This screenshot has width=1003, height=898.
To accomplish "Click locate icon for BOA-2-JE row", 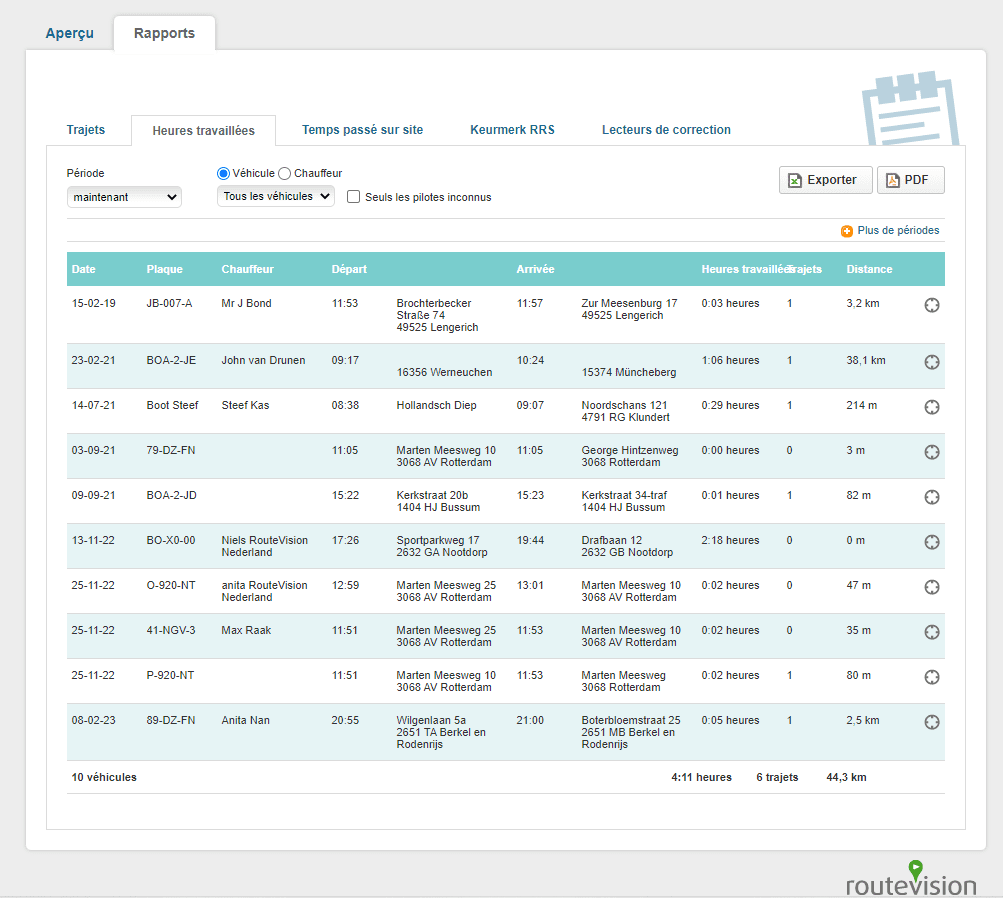I will coord(931,362).
